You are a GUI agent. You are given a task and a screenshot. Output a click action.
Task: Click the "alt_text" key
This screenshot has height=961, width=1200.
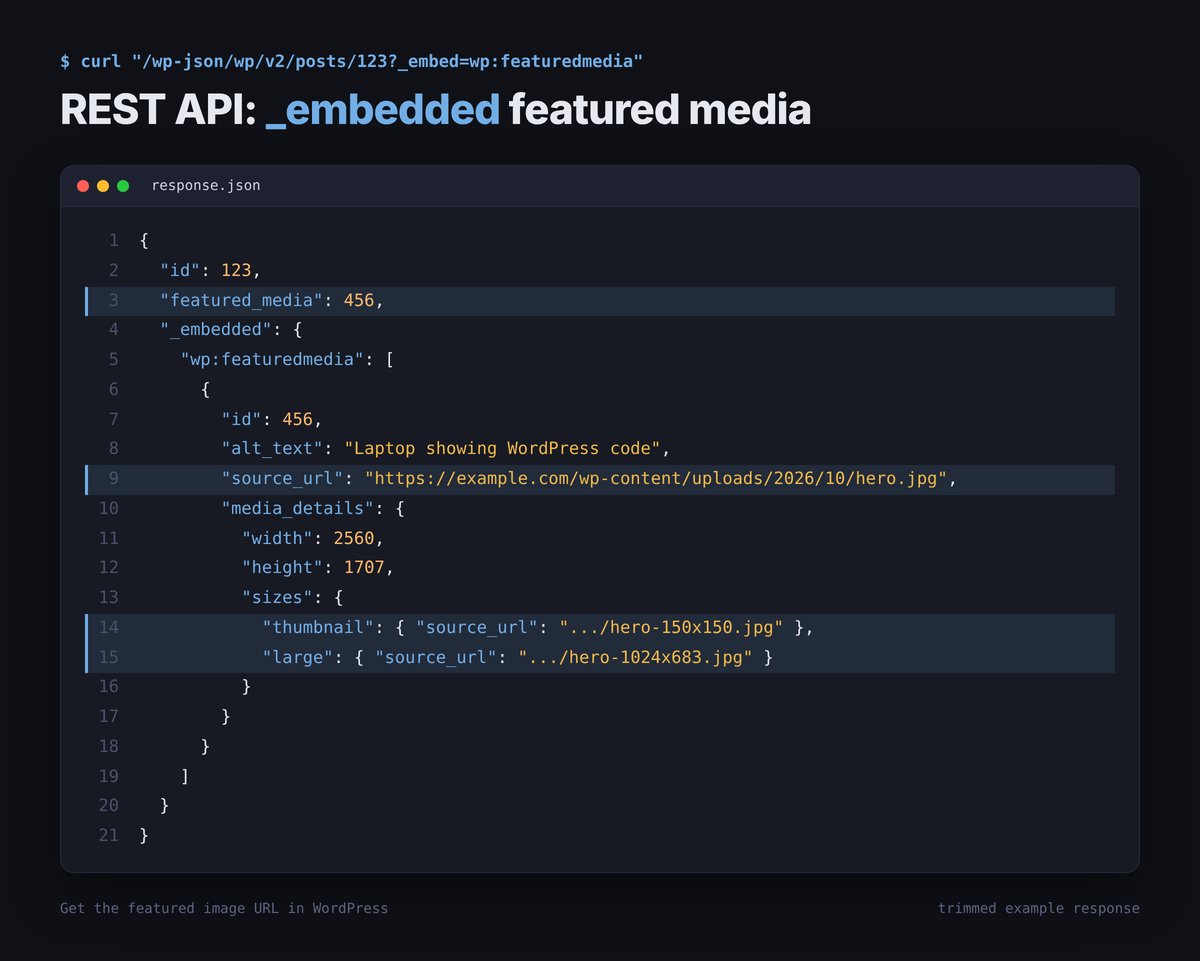[x=272, y=449]
